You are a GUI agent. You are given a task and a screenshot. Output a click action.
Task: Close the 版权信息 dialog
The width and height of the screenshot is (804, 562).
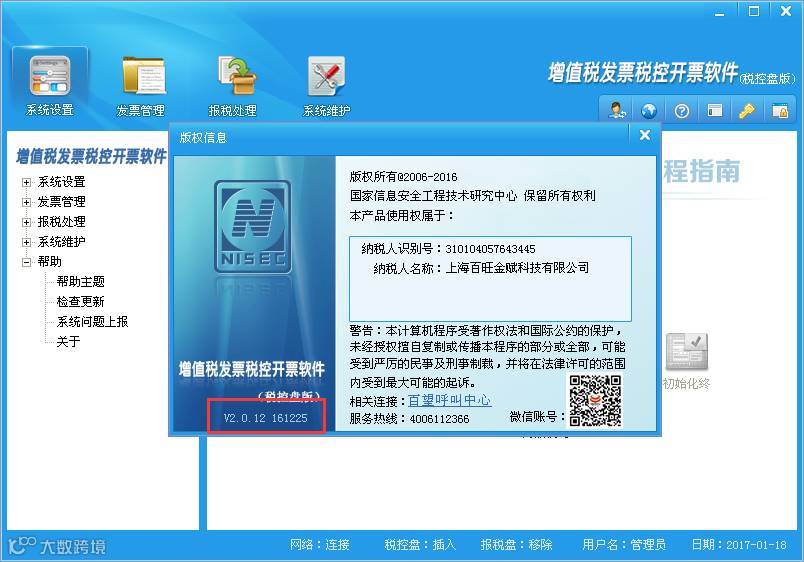(645, 135)
